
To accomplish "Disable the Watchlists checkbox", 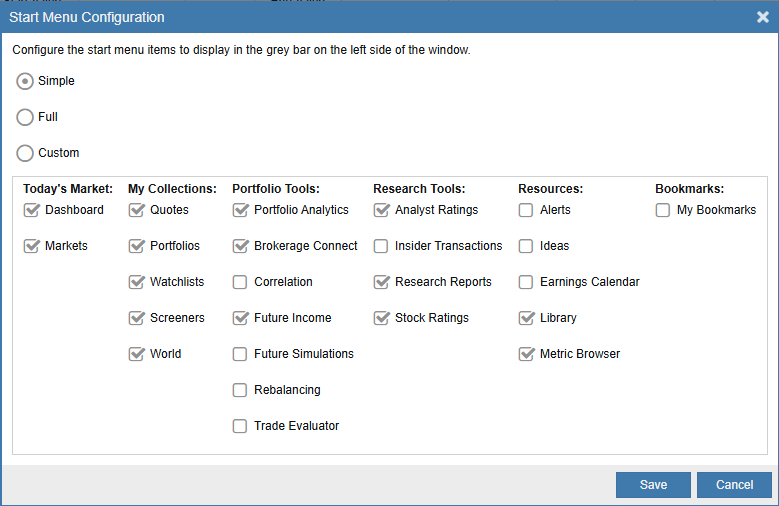I will coord(136,282).
